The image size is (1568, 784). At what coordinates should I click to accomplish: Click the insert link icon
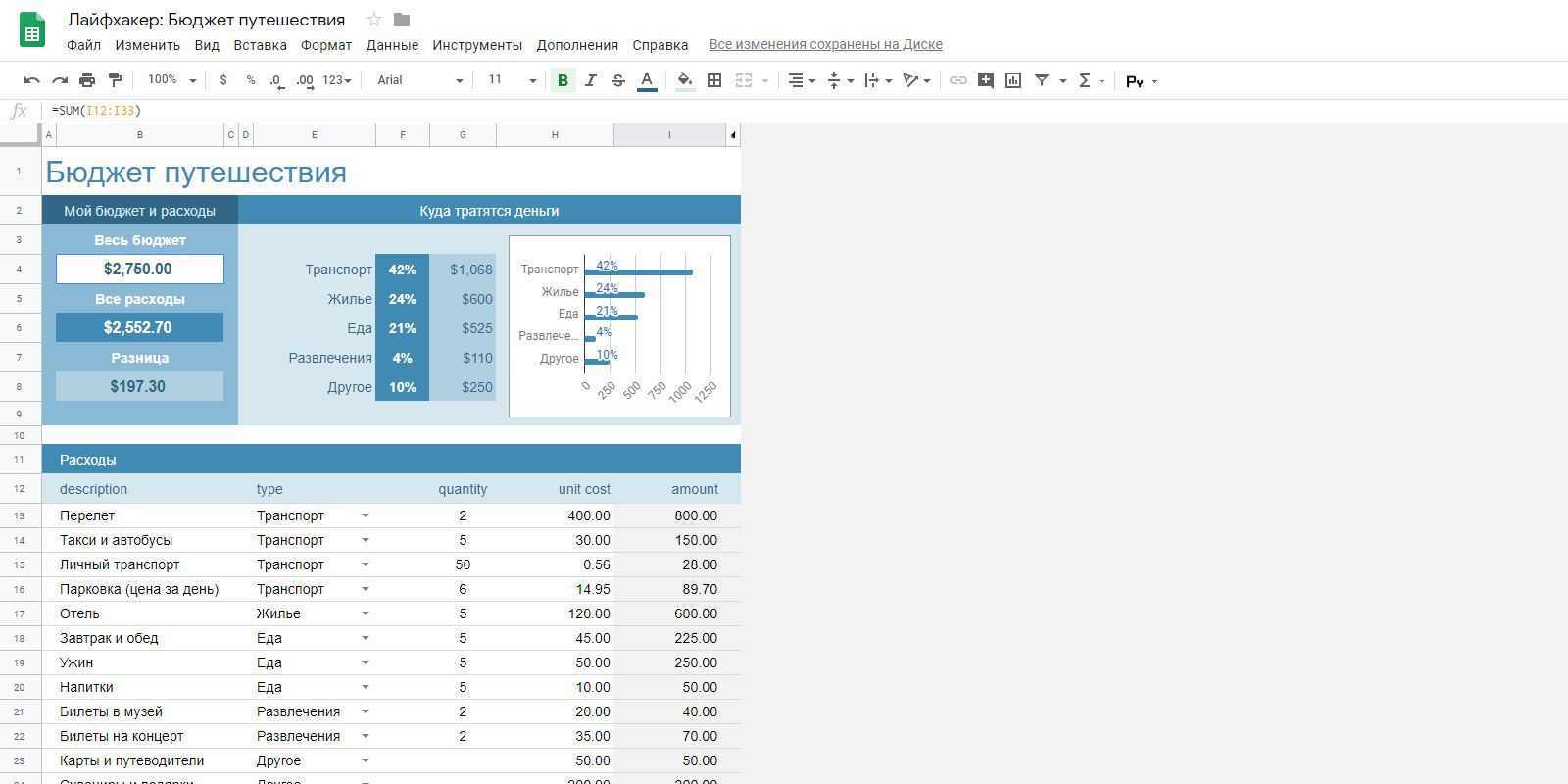[x=958, y=80]
